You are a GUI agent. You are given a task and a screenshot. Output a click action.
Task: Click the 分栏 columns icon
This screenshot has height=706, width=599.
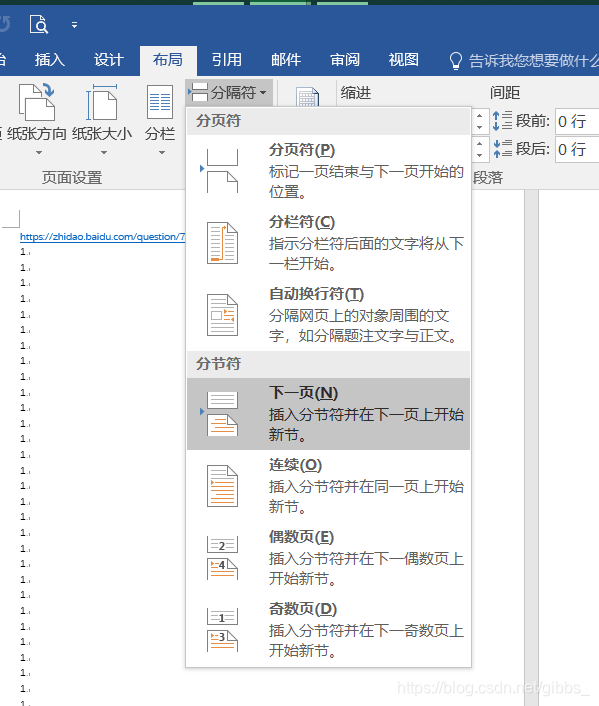[x=160, y=102]
